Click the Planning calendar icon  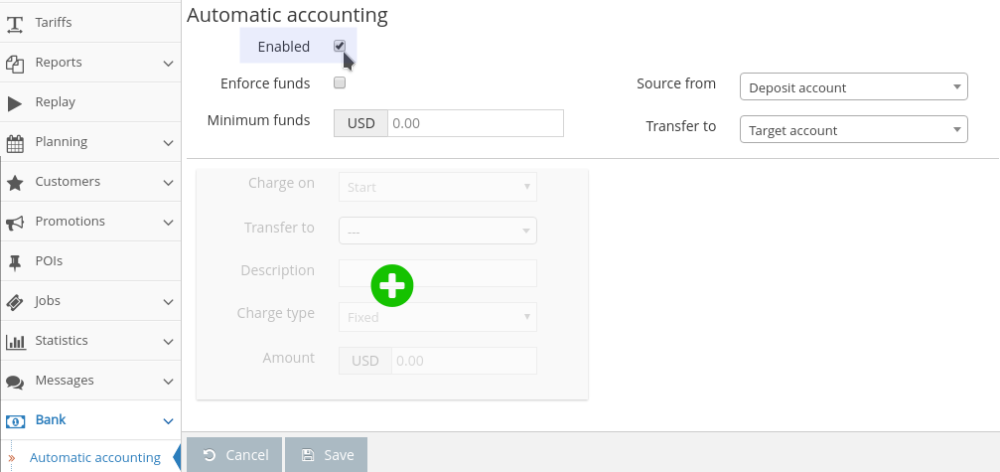(15, 143)
